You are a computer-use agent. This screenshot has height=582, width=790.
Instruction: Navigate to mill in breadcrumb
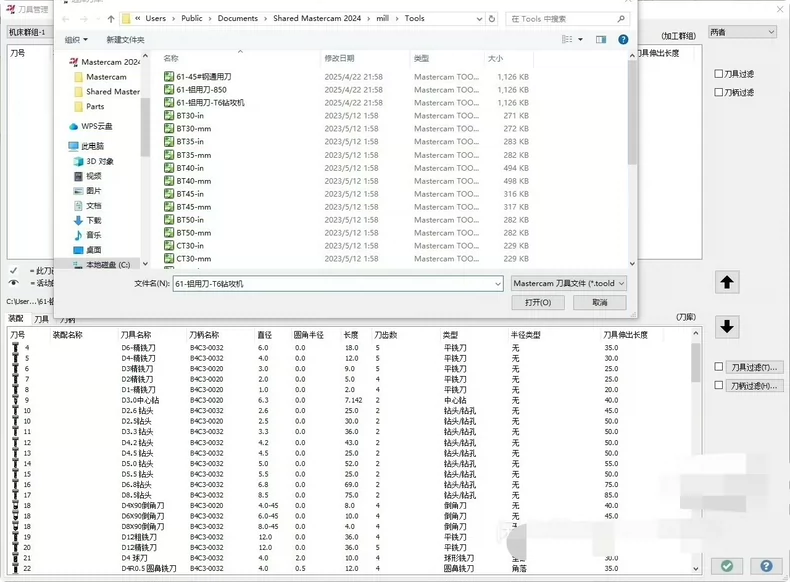coord(382,18)
